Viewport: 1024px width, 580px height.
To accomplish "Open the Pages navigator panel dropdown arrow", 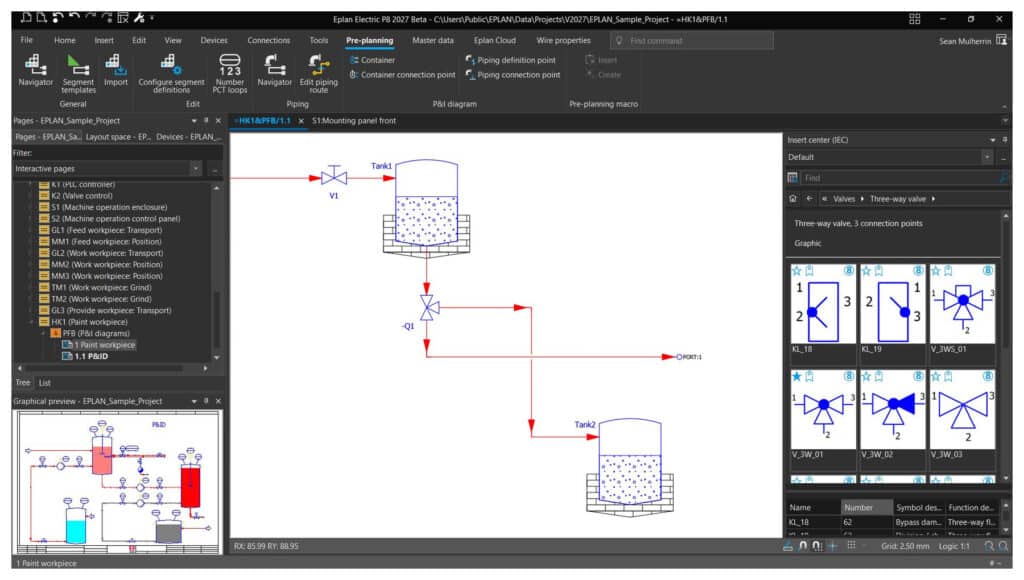I will [x=194, y=121].
